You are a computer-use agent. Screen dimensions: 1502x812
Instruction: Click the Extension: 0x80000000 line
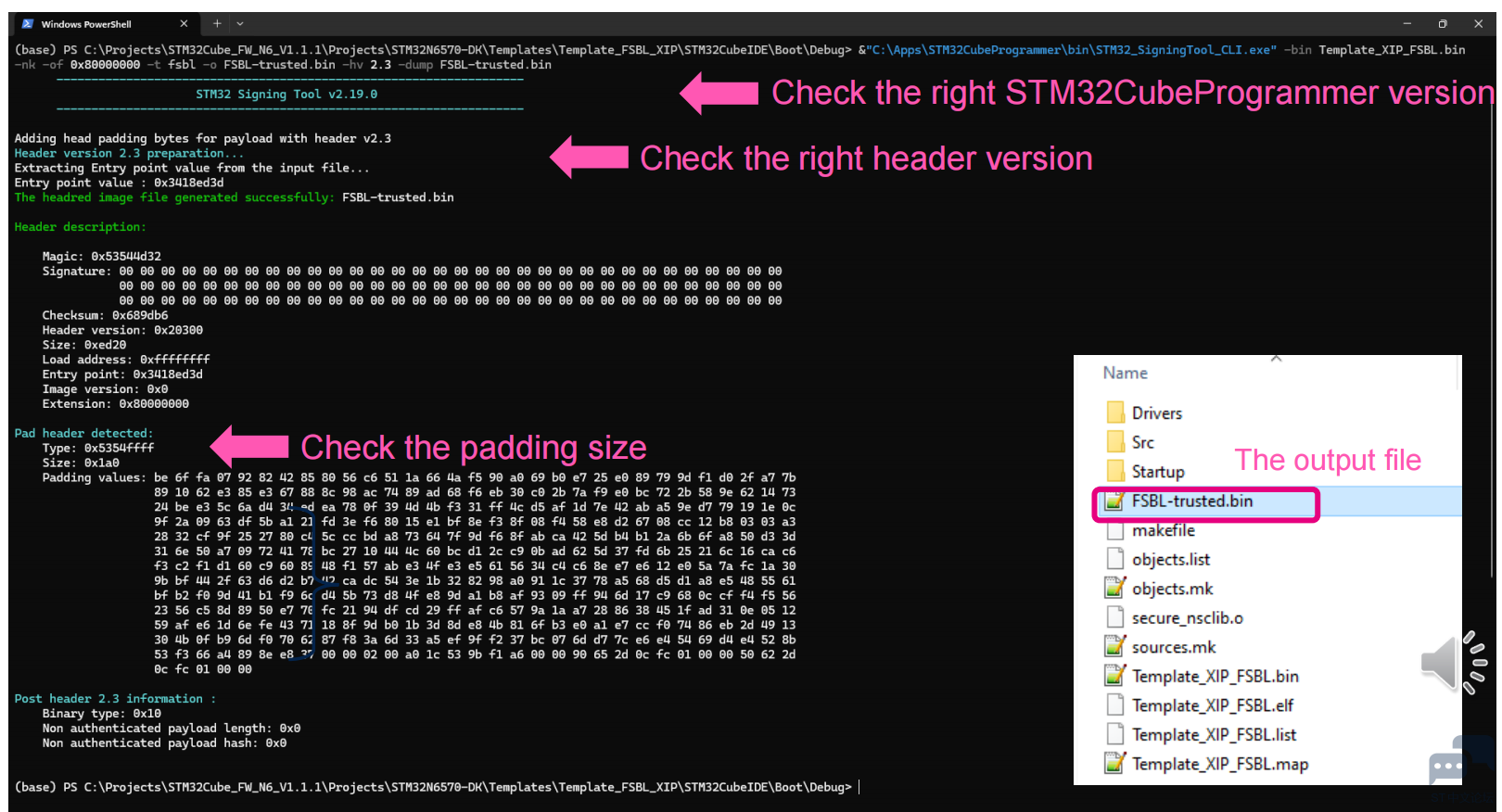[x=115, y=404]
